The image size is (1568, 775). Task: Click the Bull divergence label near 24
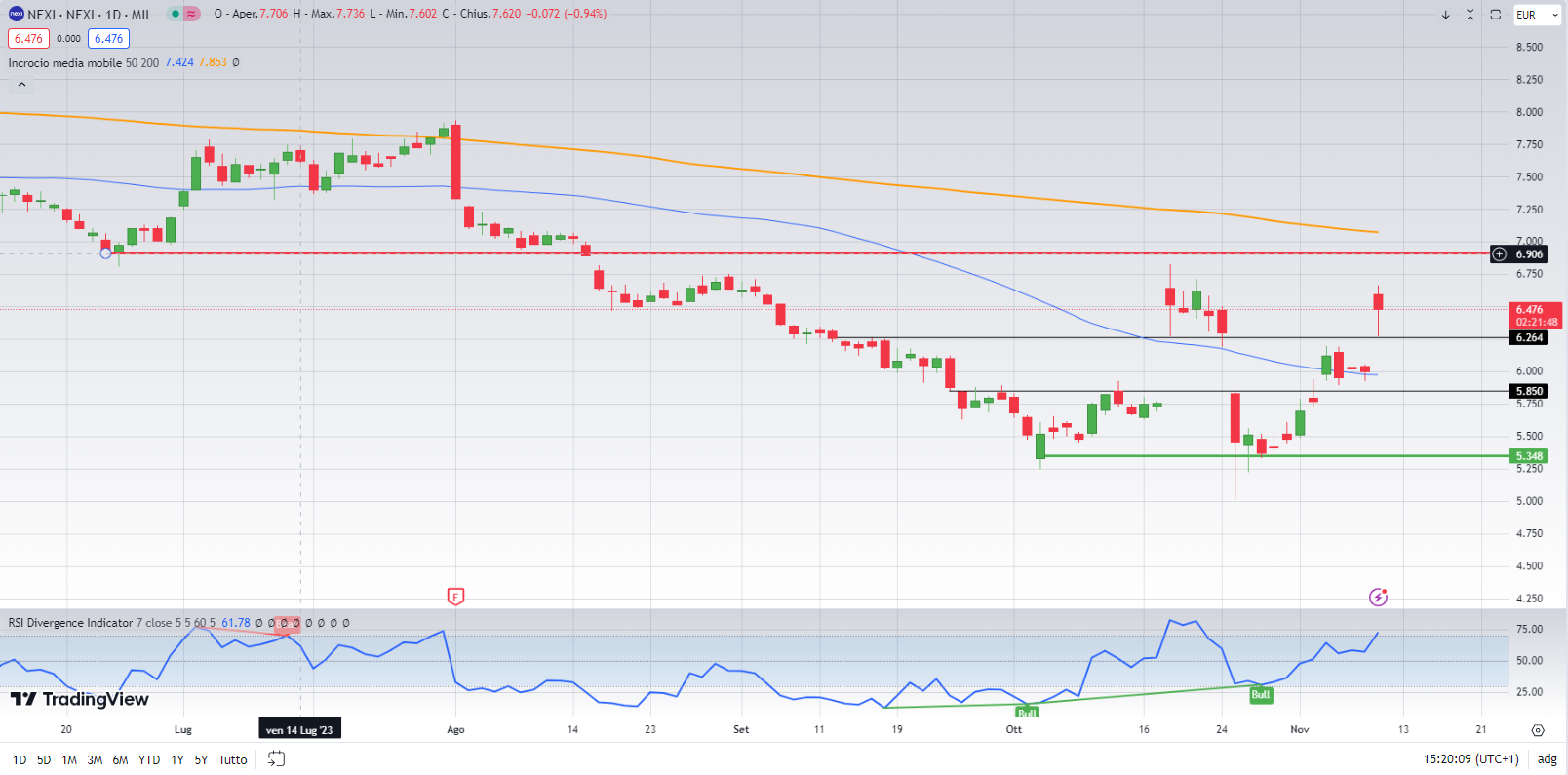tap(1261, 695)
